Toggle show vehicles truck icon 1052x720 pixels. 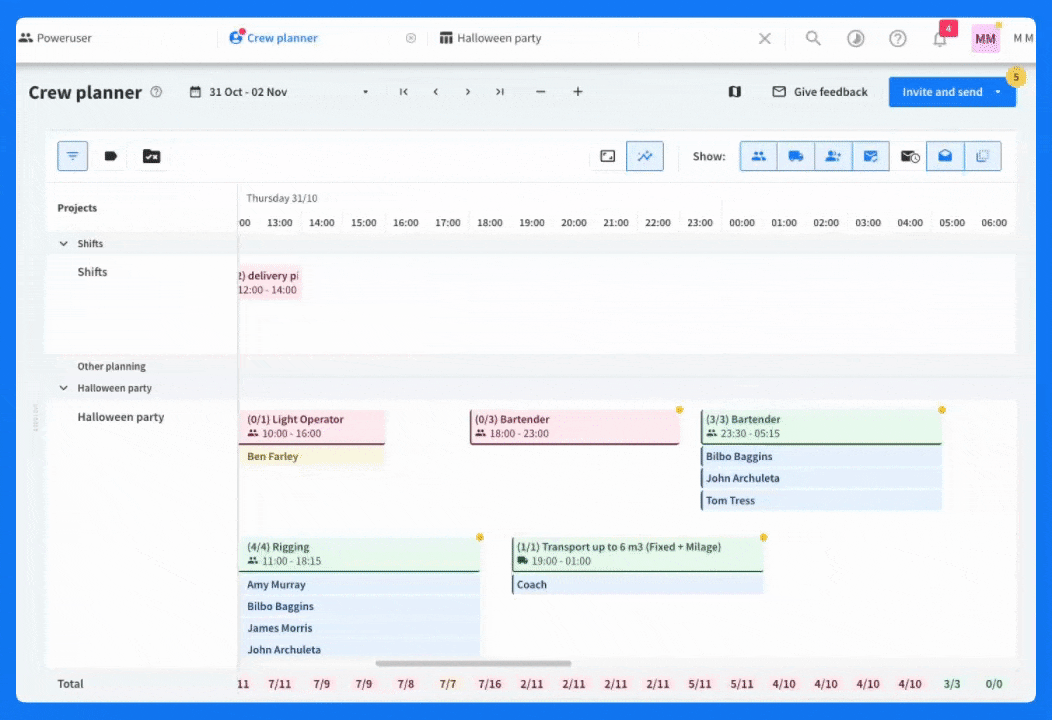796,156
